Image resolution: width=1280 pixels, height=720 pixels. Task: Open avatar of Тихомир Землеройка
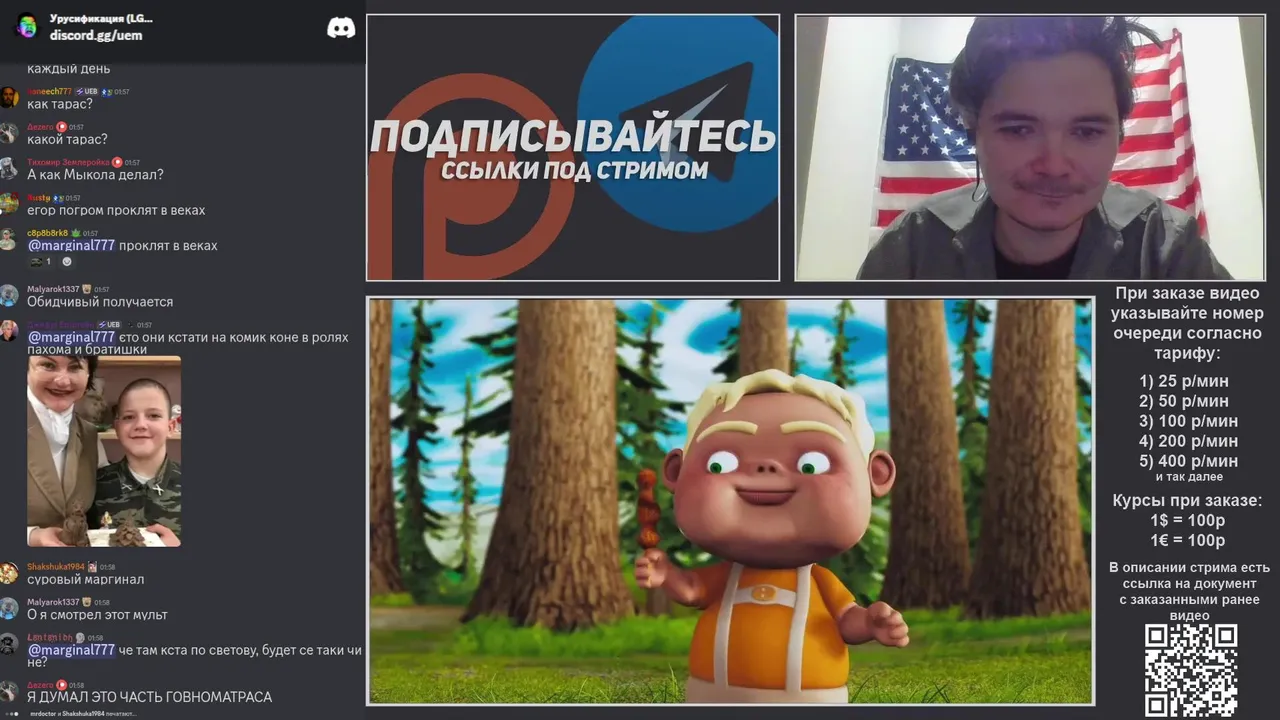9,168
